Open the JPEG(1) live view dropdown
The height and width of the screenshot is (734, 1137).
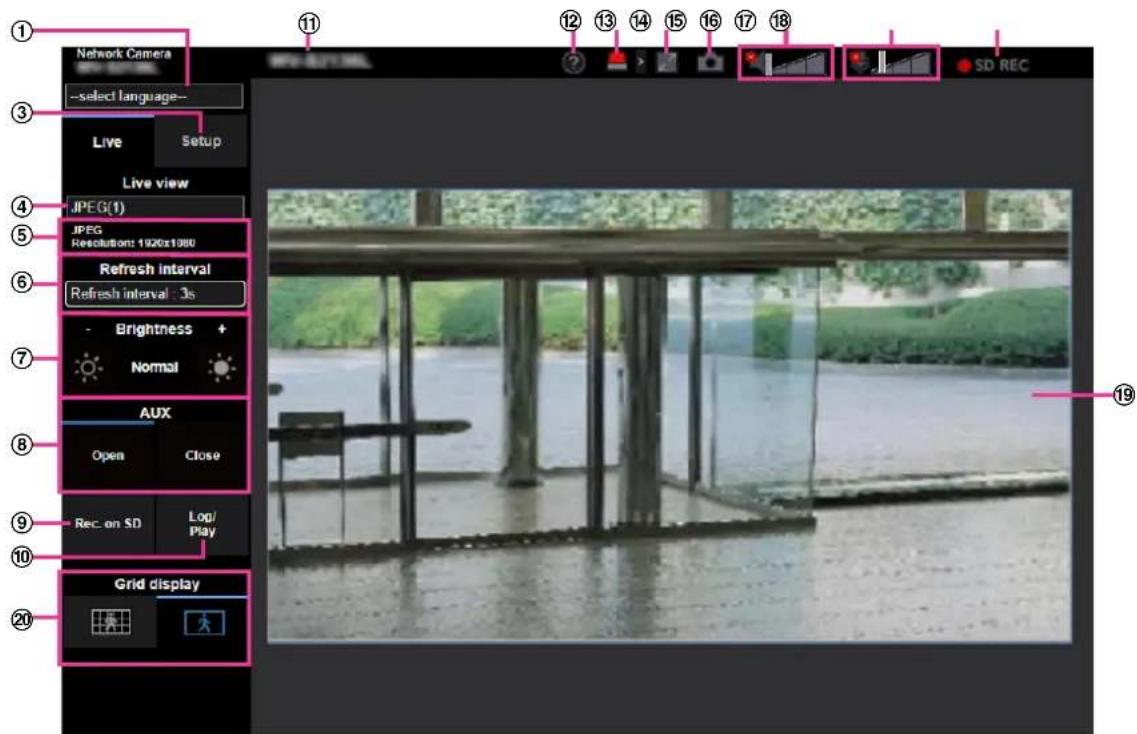tap(154, 207)
